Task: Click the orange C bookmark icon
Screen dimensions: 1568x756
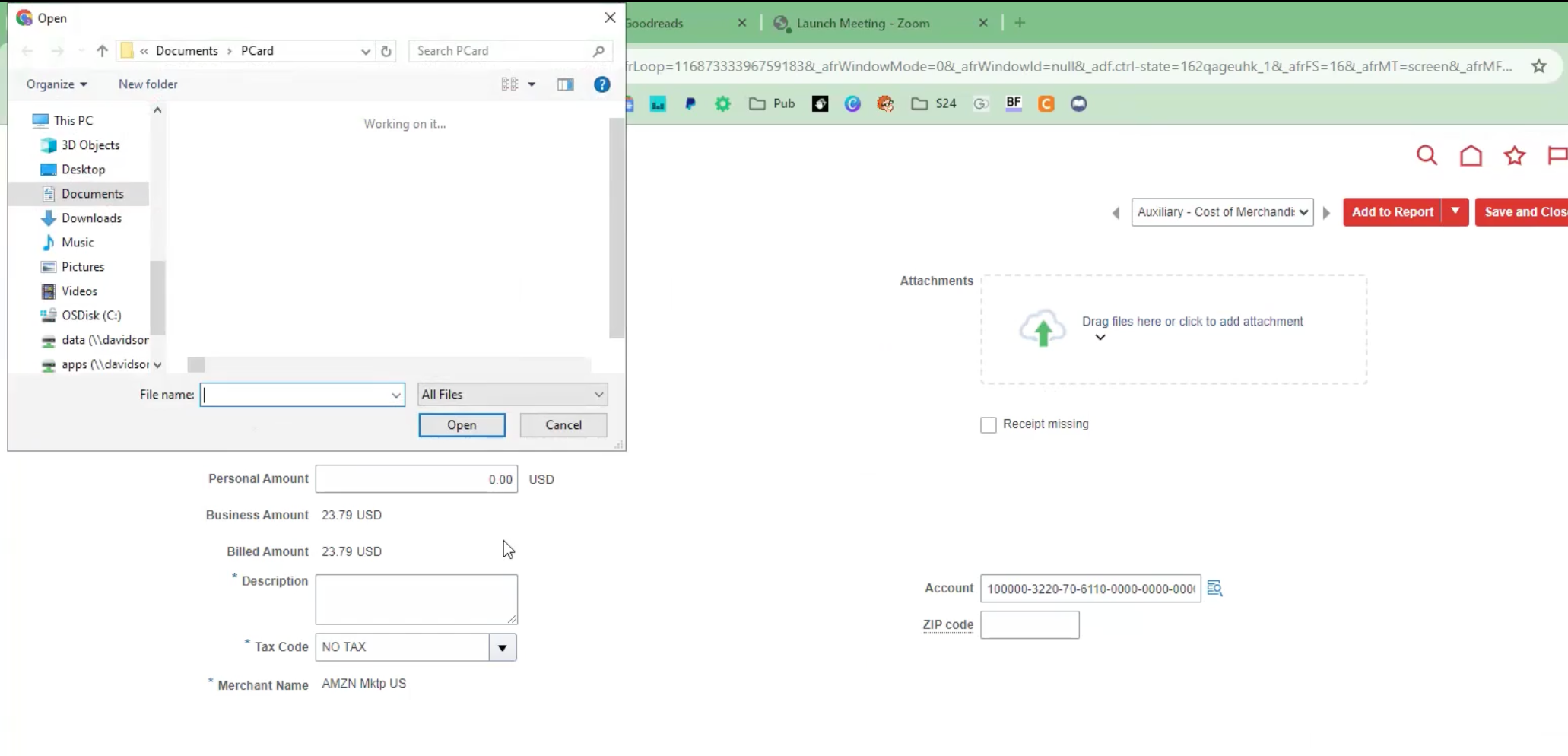Action: 1046,103
